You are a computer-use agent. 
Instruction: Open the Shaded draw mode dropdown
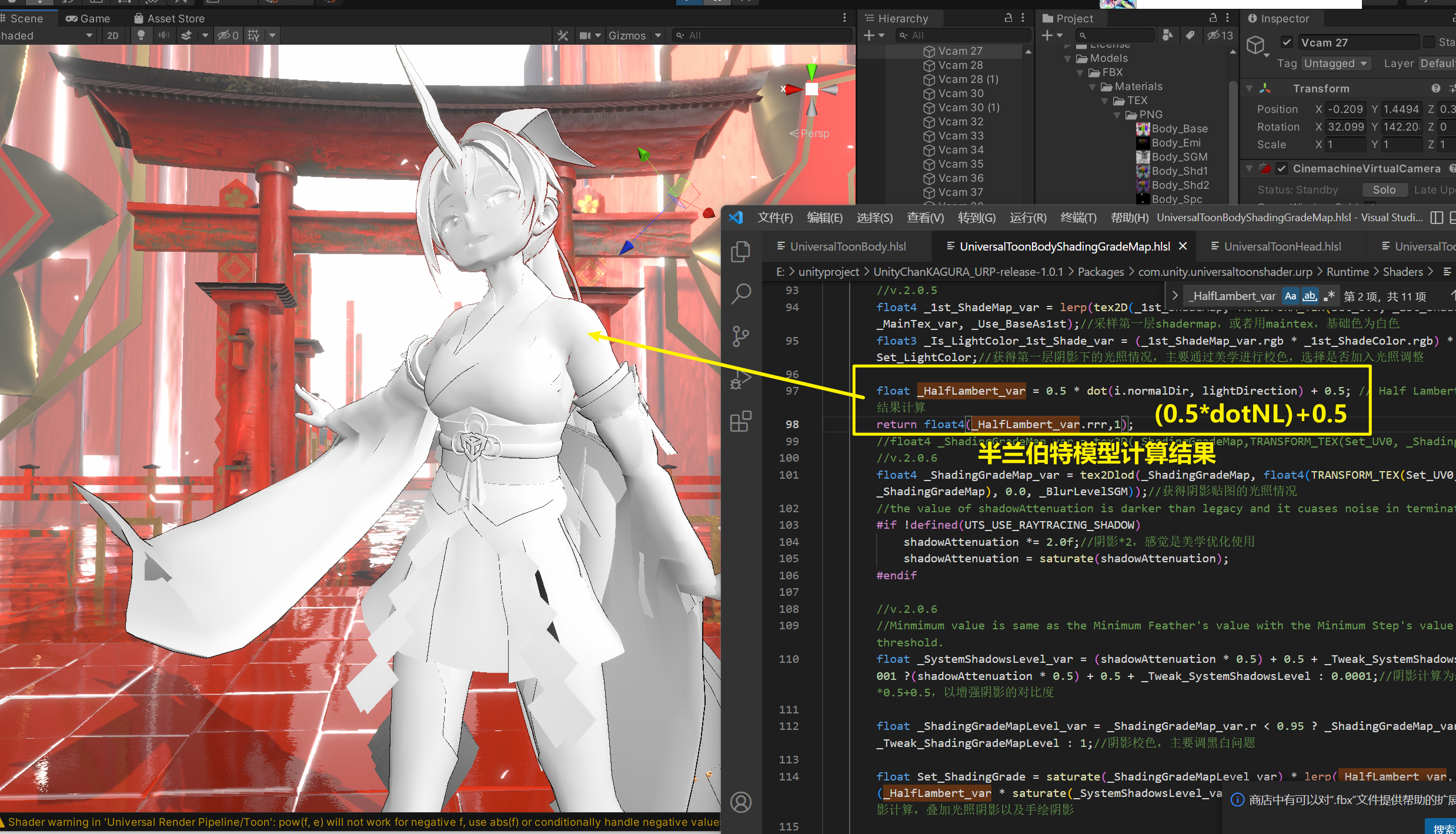coord(47,35)
